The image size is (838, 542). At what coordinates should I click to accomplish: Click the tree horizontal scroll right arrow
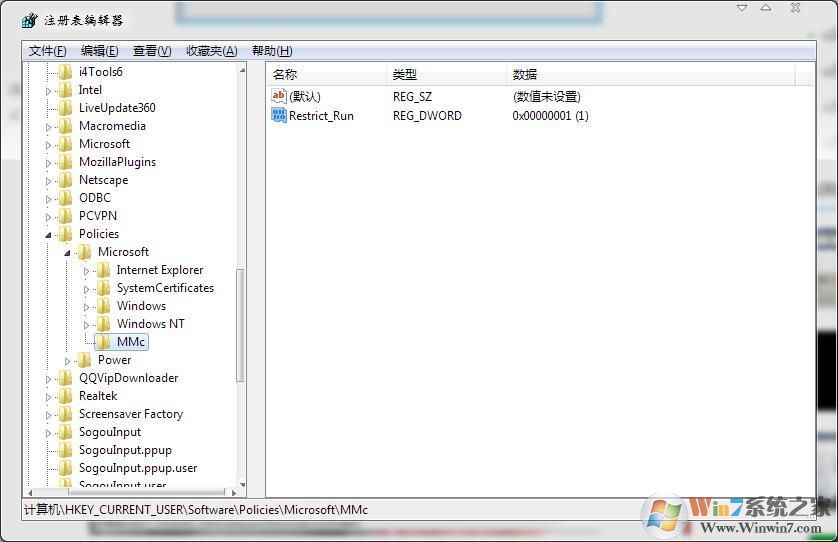pyautogui.click(x=233, y=492)
